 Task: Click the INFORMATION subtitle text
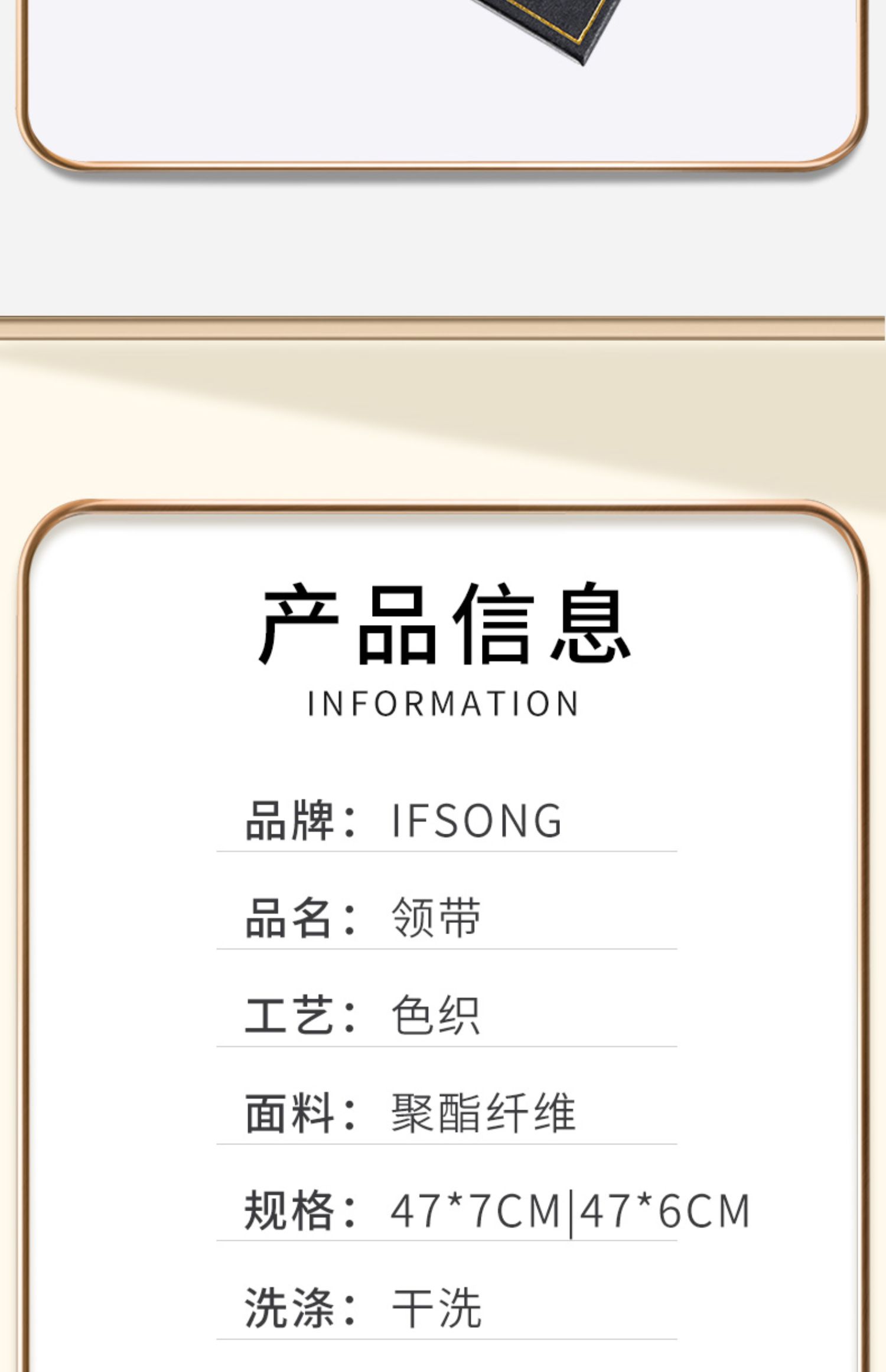point(443,704)
